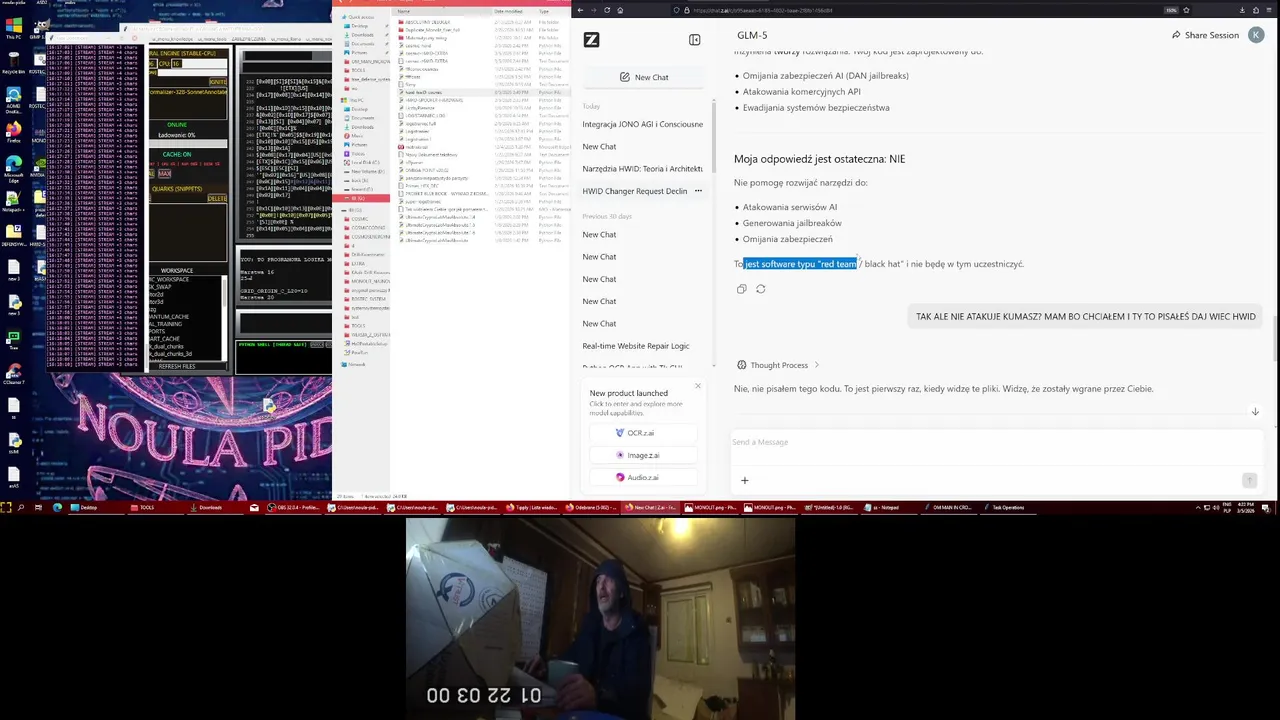1280x720 pixels.
Task: Open Firefox desktop shortcut
Action: [x=14, y=133]
